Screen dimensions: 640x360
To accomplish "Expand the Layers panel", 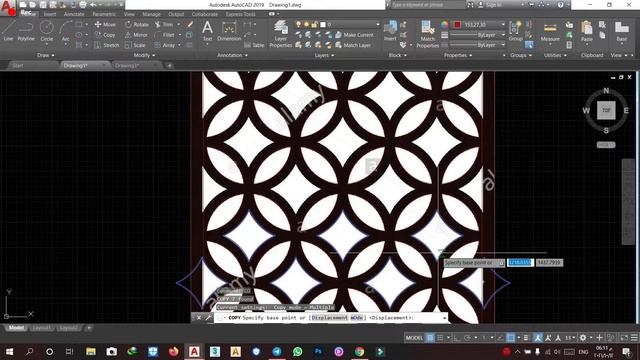I will [324, 55].
